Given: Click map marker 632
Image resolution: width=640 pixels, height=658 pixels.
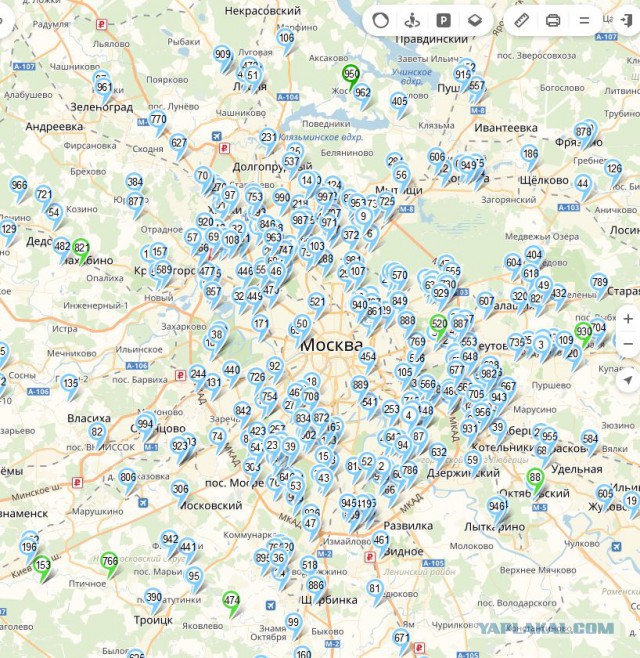Looking at the screenshot, I should click(x=439, y=452).
